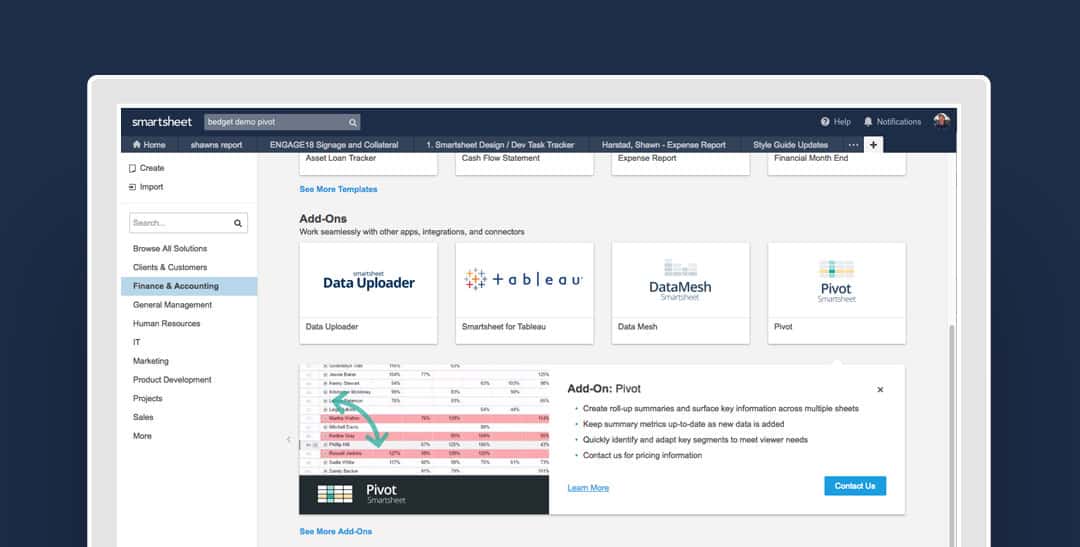Add a new tab with plus button

pyautogui.click(x=873, y=145)
